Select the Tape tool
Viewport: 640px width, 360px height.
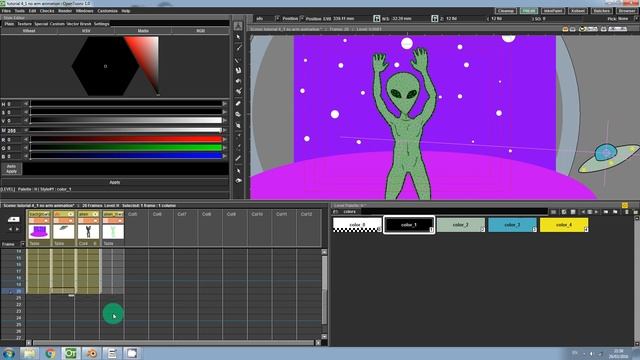pos(238,115)
